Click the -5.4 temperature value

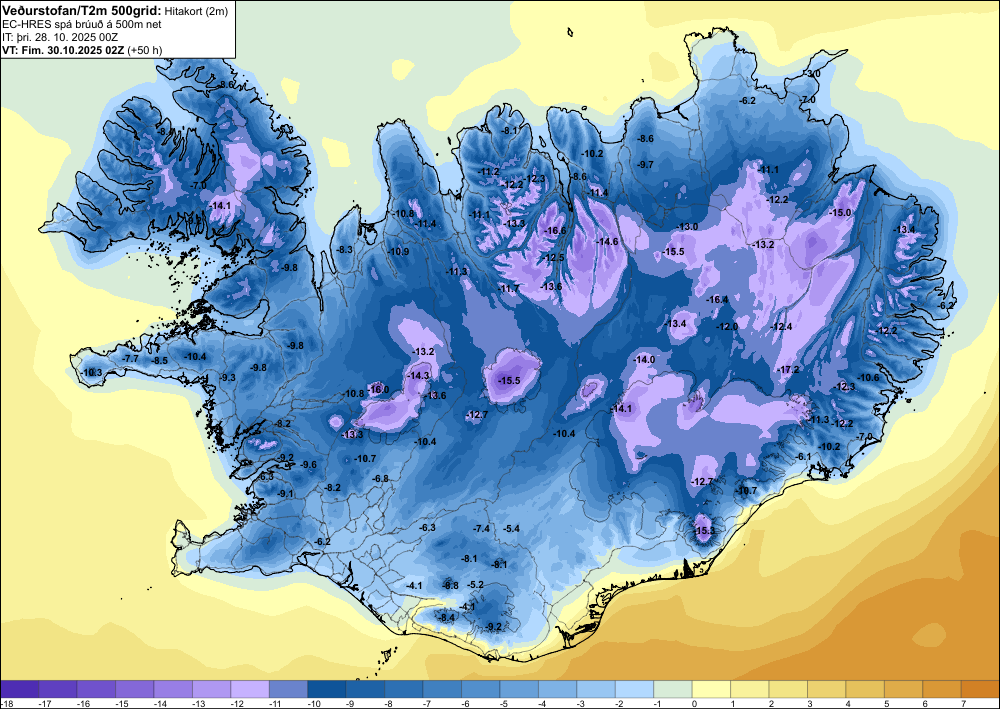[x=511, y=529]
